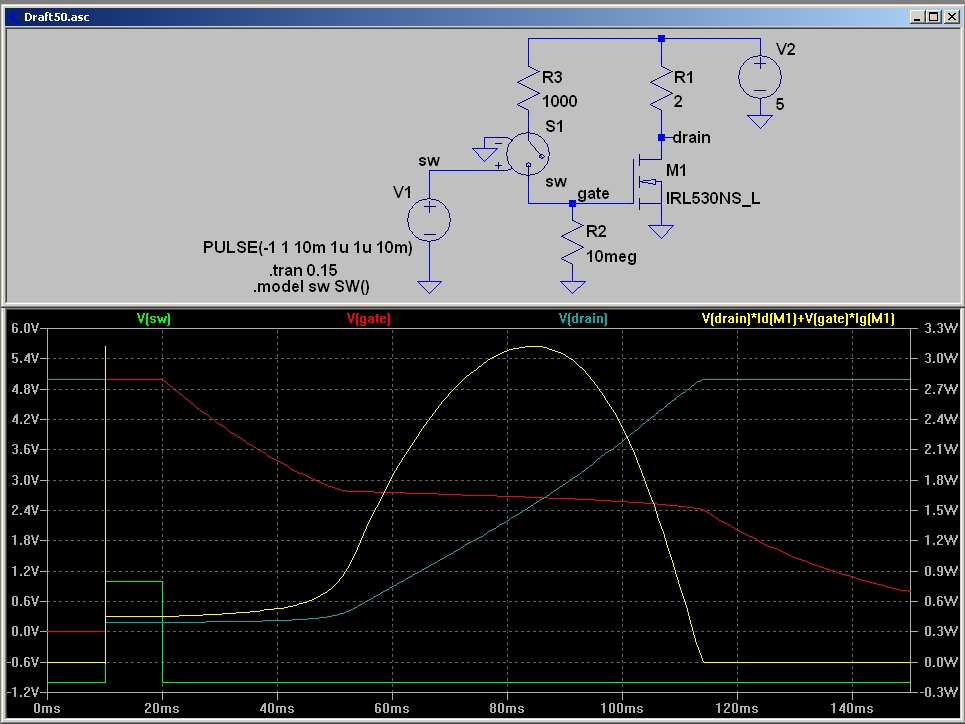Viewport: 965px width, 724px height.
Task: Click the R1 resistor symbol
Action: pos(662,90)
